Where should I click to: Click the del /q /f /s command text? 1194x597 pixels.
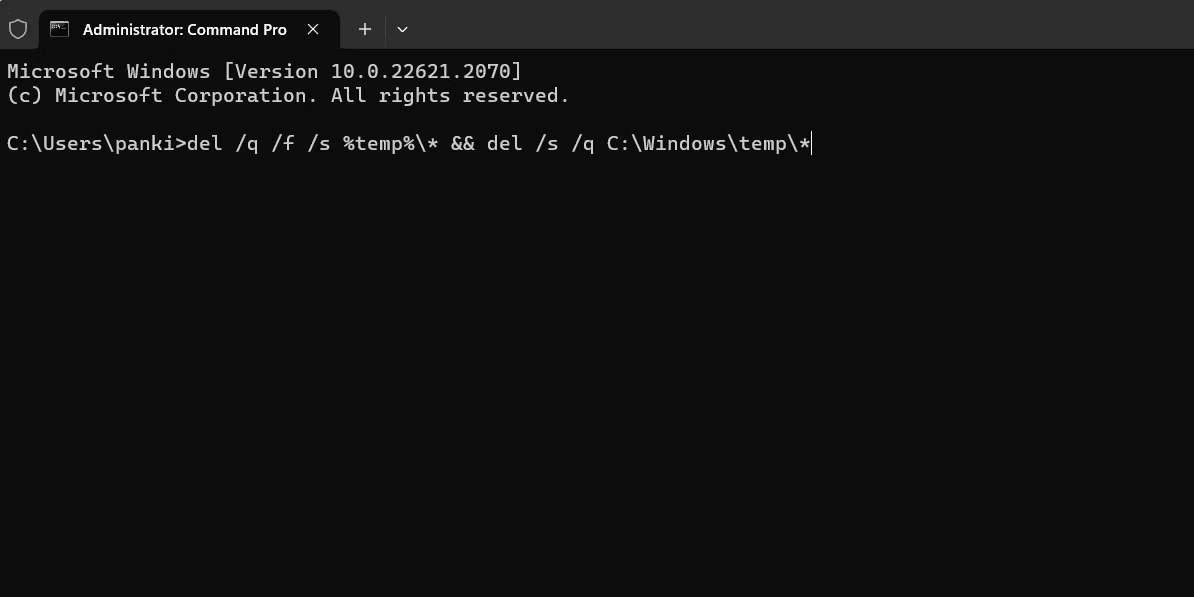coord(258,143)
